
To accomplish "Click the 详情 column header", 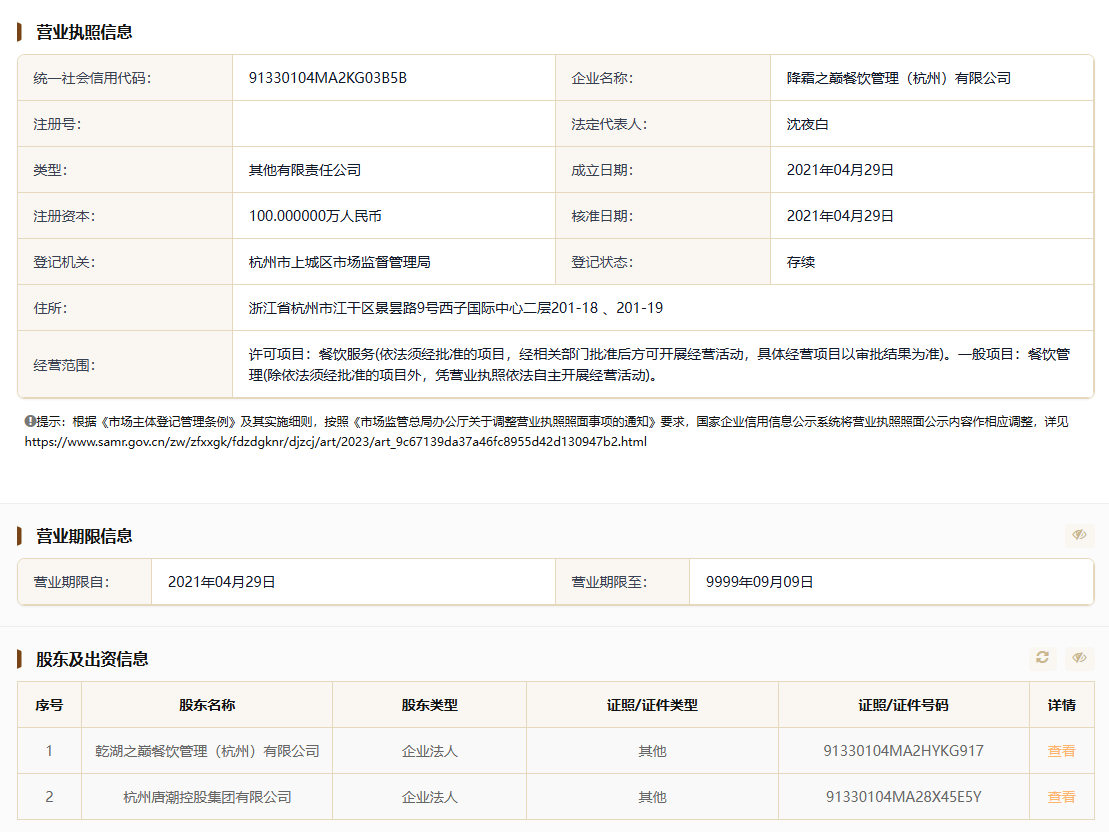I will (x=1061, y=705).
